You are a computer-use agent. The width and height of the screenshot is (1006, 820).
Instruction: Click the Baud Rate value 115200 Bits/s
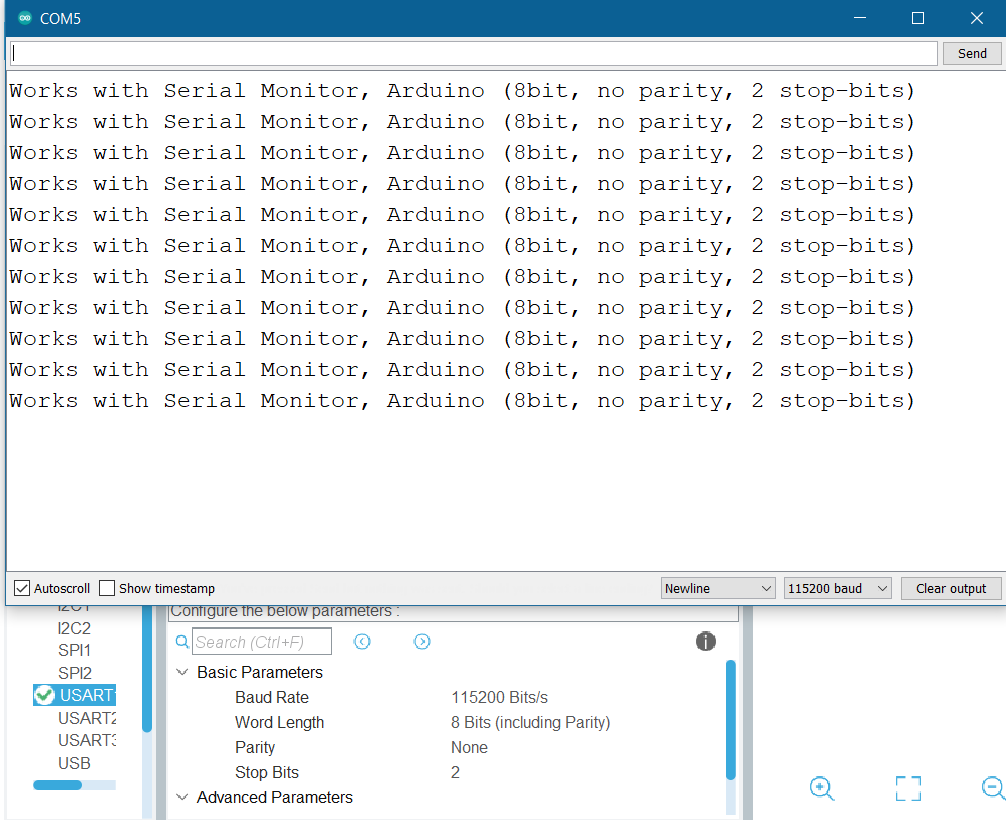(499, 697)
